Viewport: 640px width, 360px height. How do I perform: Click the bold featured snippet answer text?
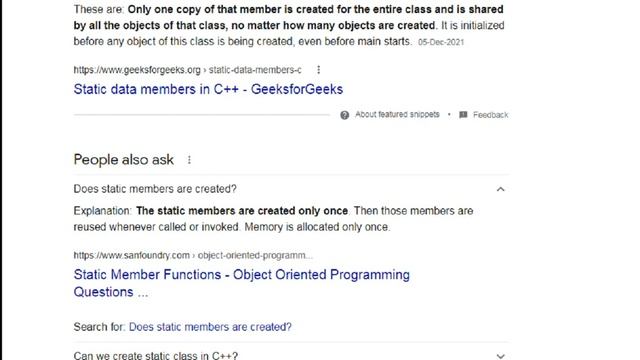pos(289,17)
